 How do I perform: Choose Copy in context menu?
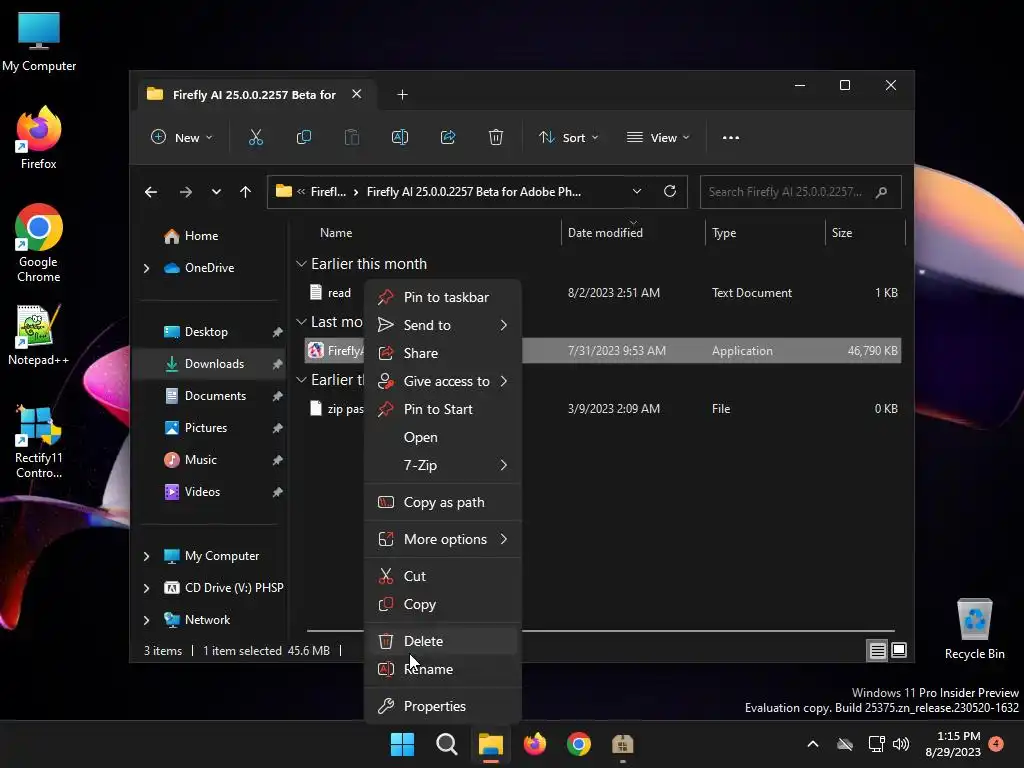(443, 604)
